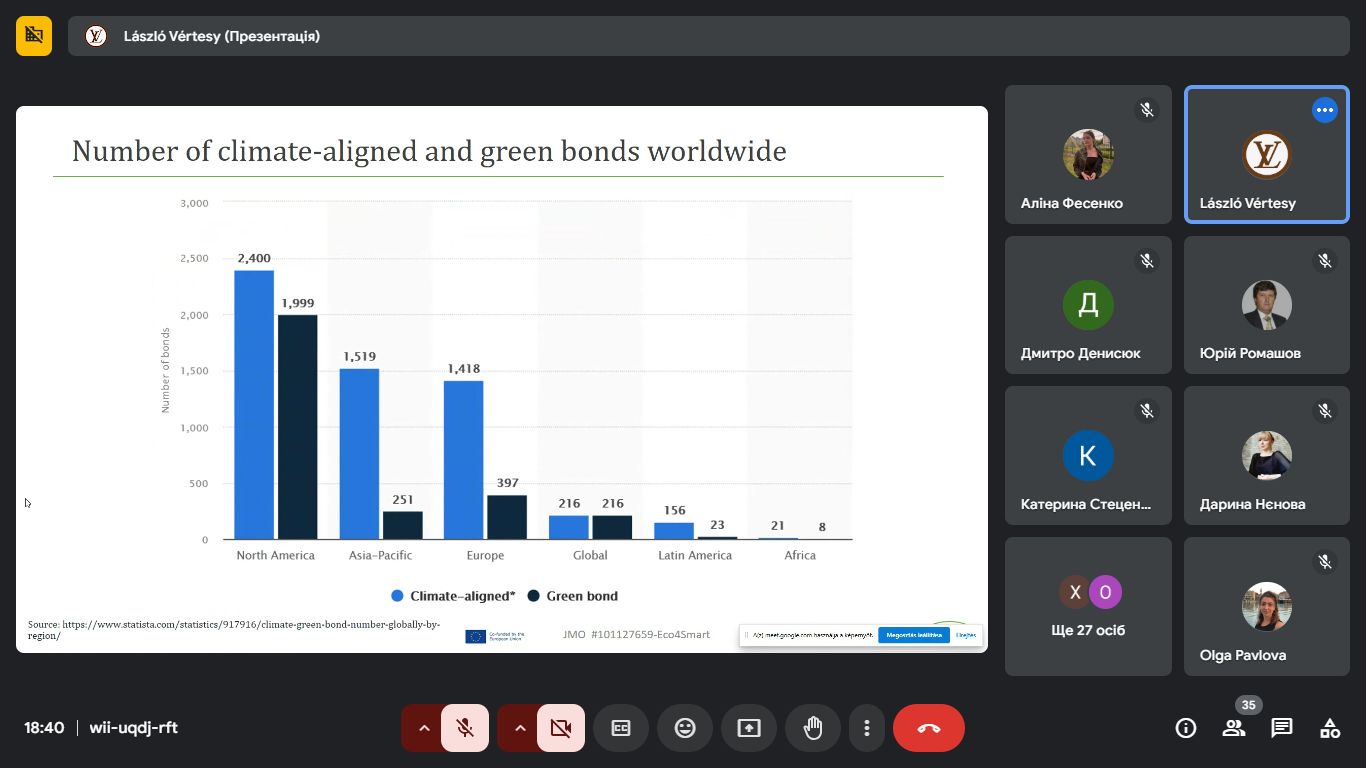
Task: Toggle the microphone mute button
Action: tap(465, 728)
